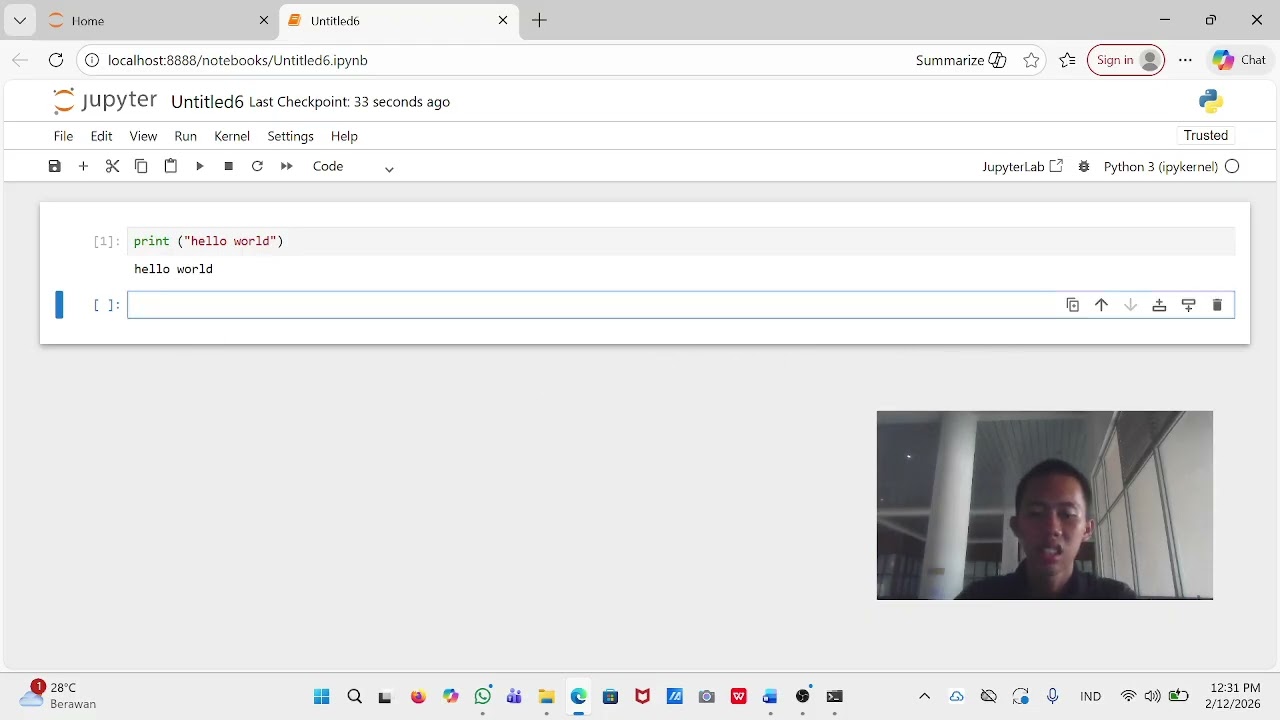Duplicate the active cell icon

coord(1072,305)
